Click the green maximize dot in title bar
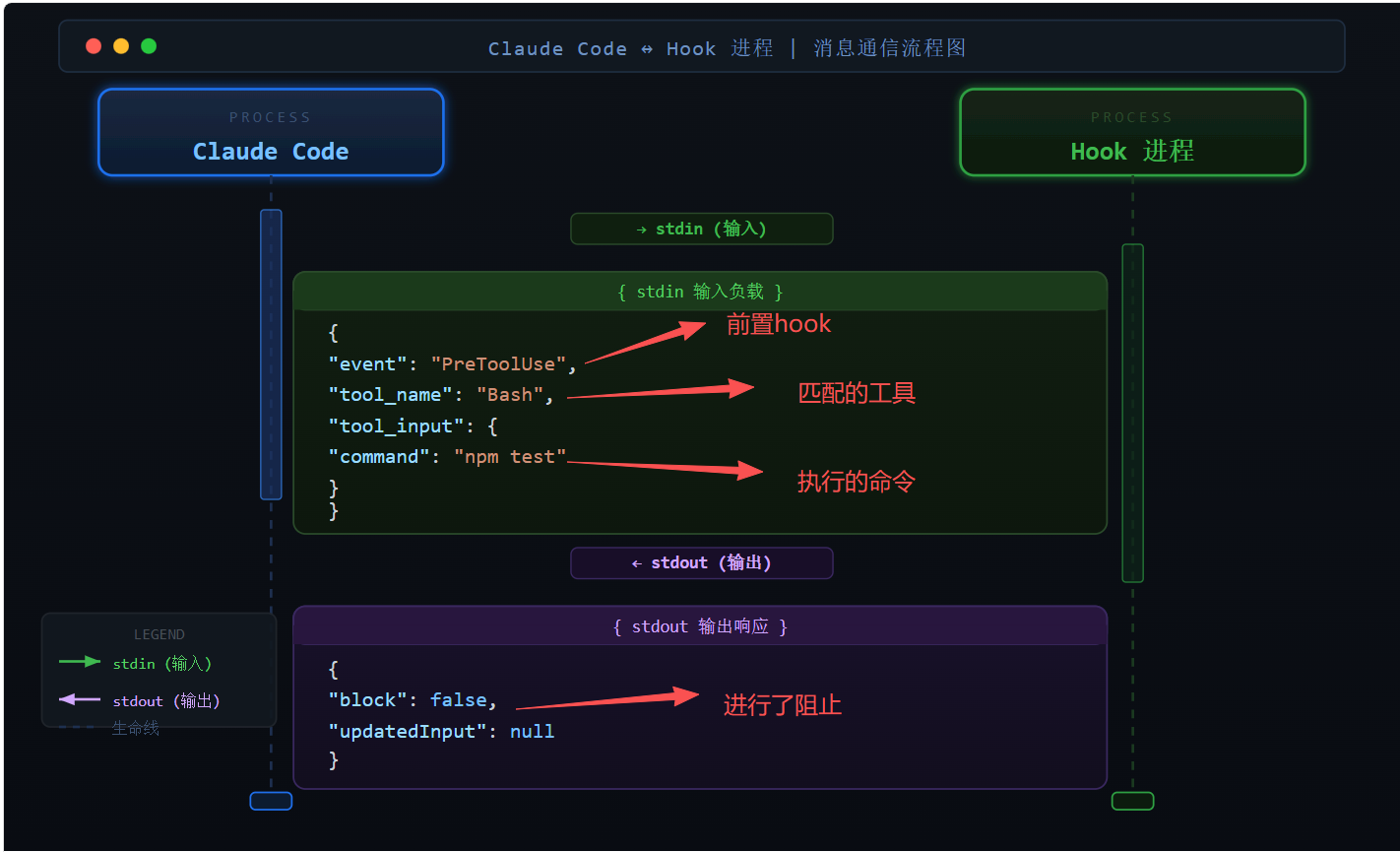This screenshot has width=1400, height=852. (x=149, y=46)
